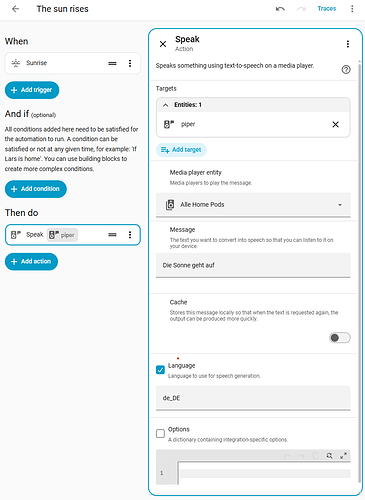Click the Add trigger button

click(32, 90)
